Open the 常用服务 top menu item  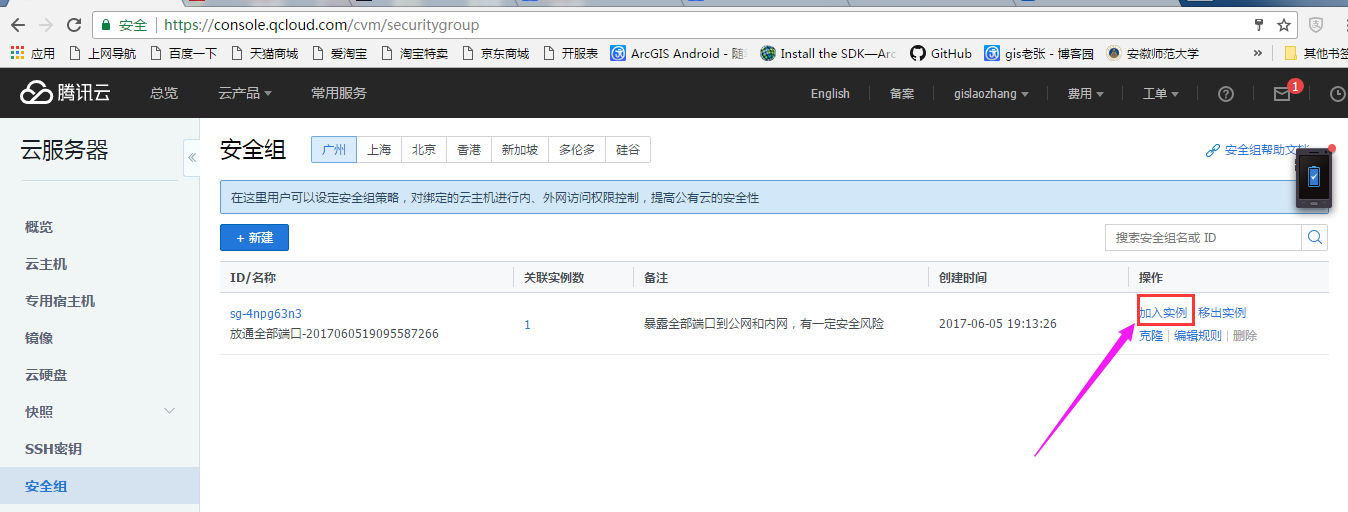(x=338, y=93)
